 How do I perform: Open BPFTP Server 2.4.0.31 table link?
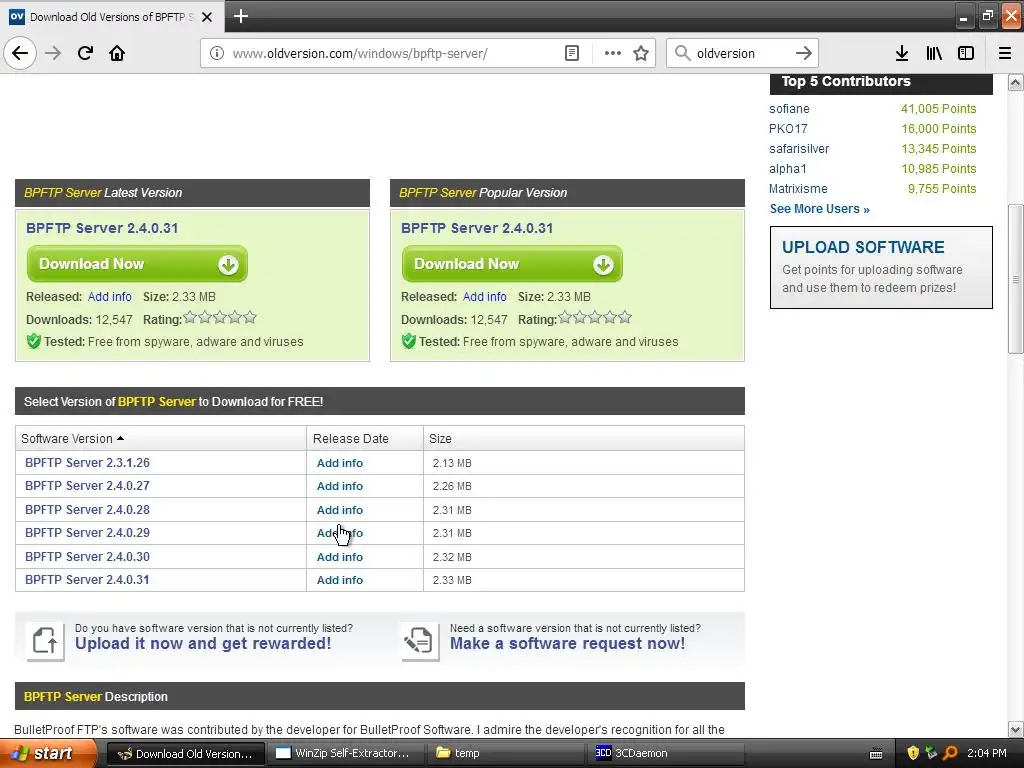pos(87,580)
